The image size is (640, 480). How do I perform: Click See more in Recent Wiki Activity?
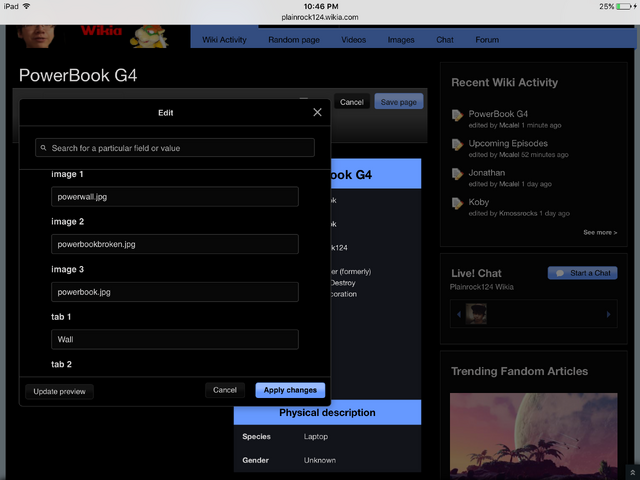pyautogui.click(x=600, y=232)
